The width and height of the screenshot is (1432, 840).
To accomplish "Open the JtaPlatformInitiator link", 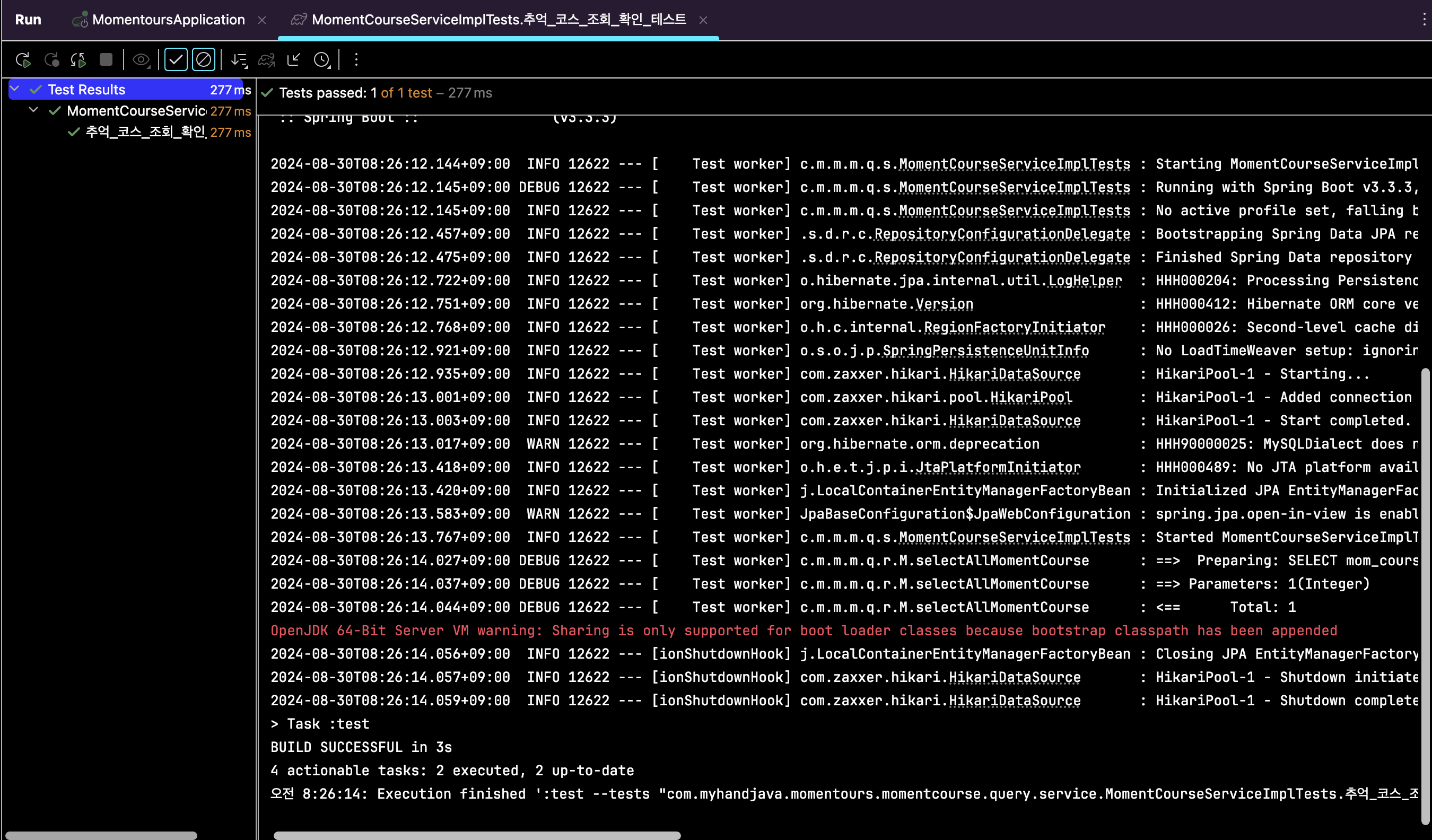I will pyautogui.click(x=998, y=467).
